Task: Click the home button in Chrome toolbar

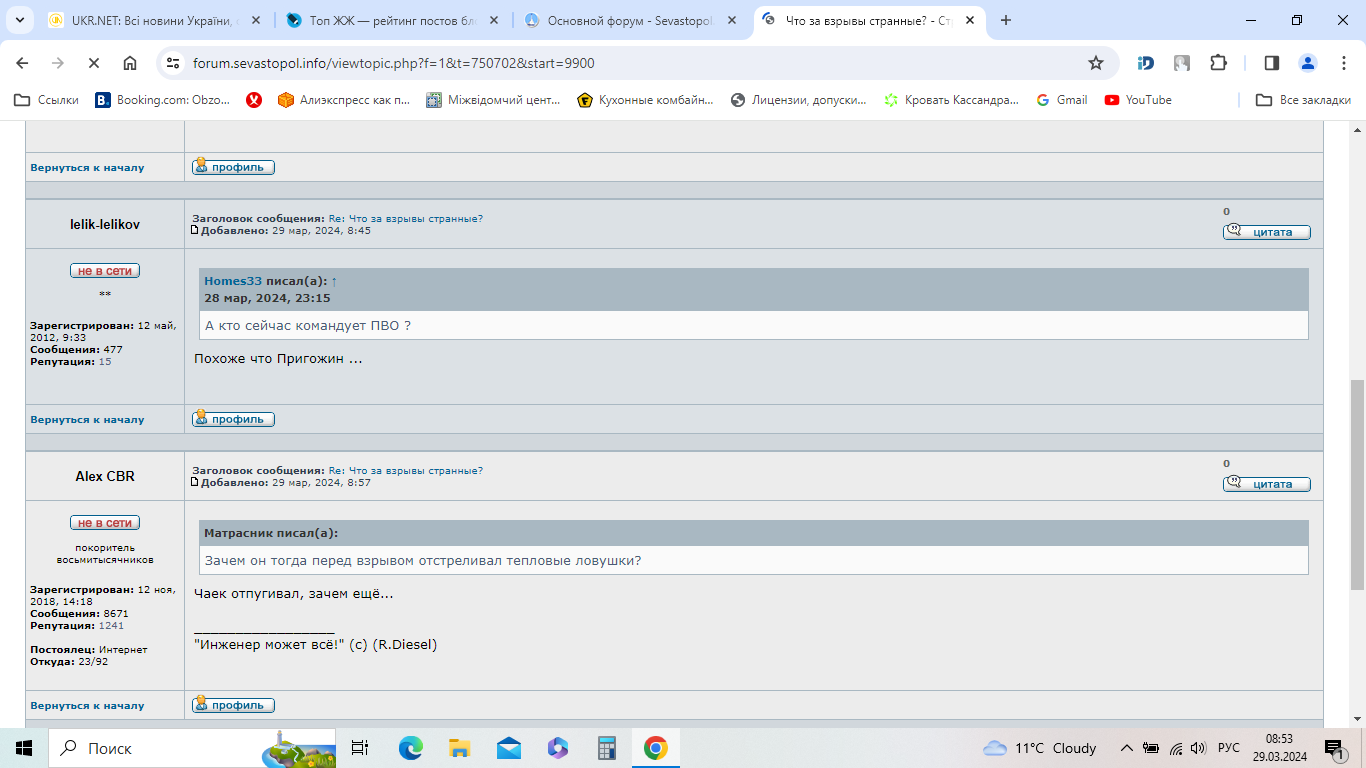Action: tap(130, 63)
